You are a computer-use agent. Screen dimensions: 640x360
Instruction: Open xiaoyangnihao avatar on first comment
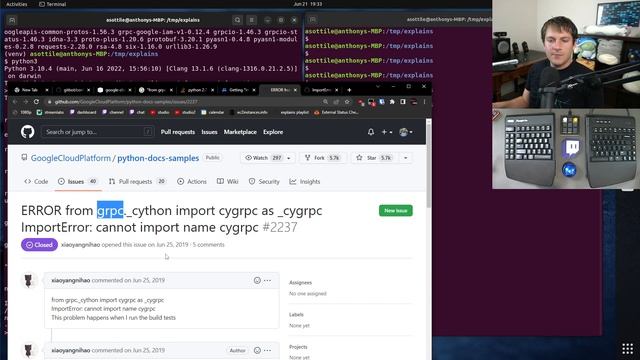(x=29, y=280)
